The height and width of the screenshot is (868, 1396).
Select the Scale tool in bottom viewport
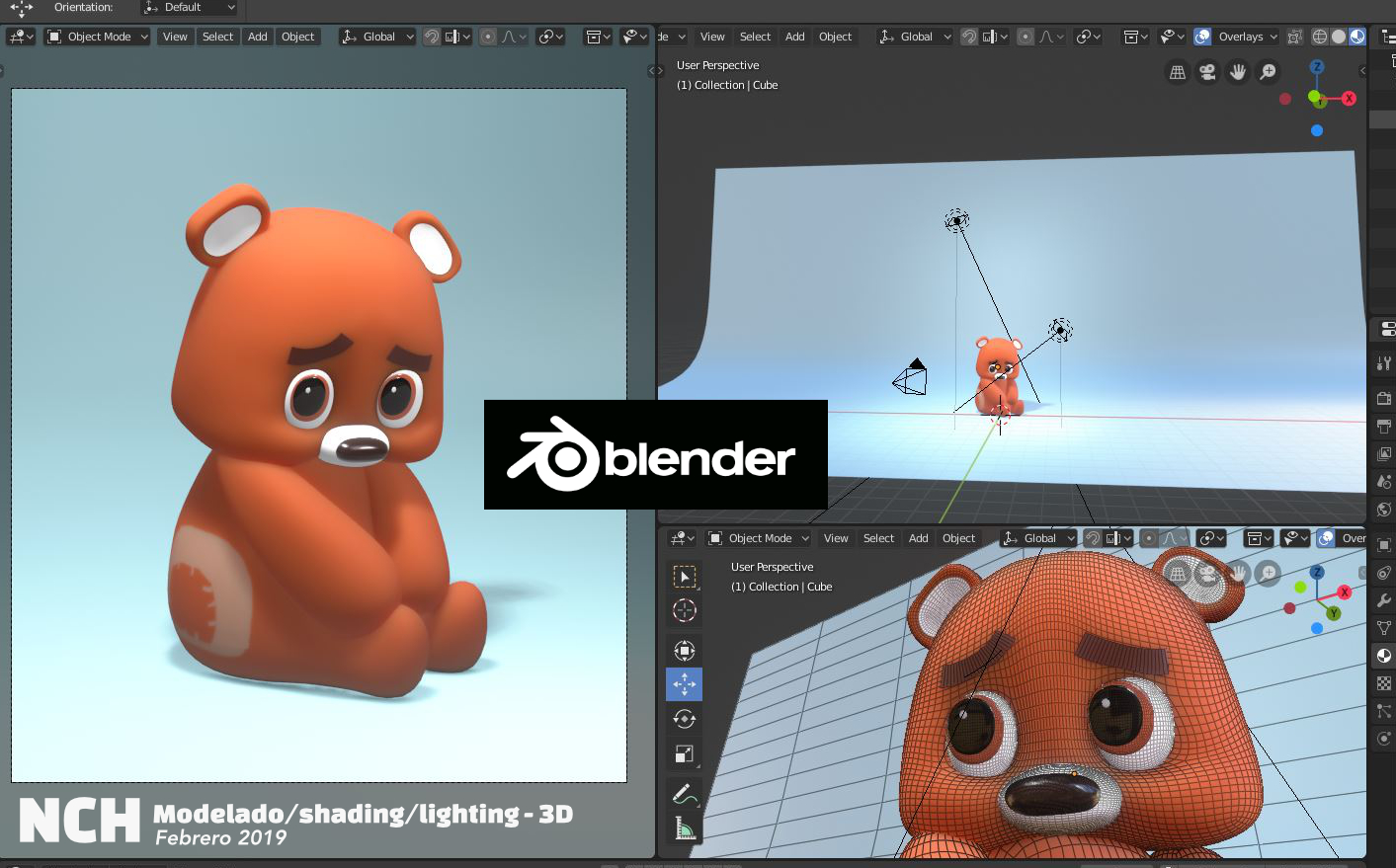click(685, 753)
